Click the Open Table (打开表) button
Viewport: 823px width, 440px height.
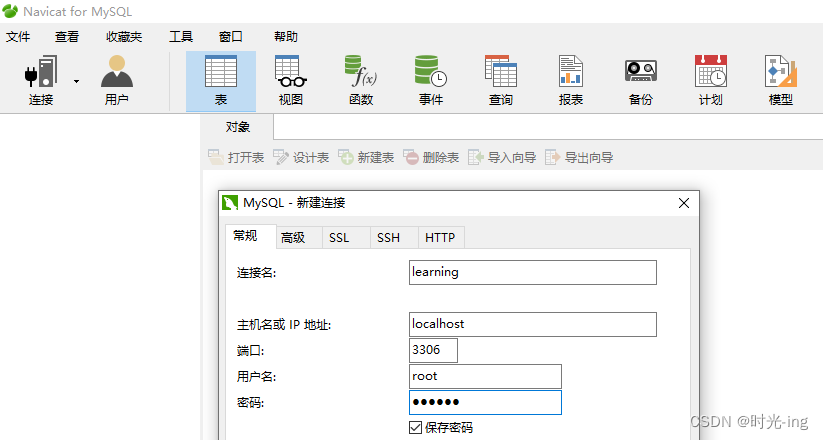236,157
